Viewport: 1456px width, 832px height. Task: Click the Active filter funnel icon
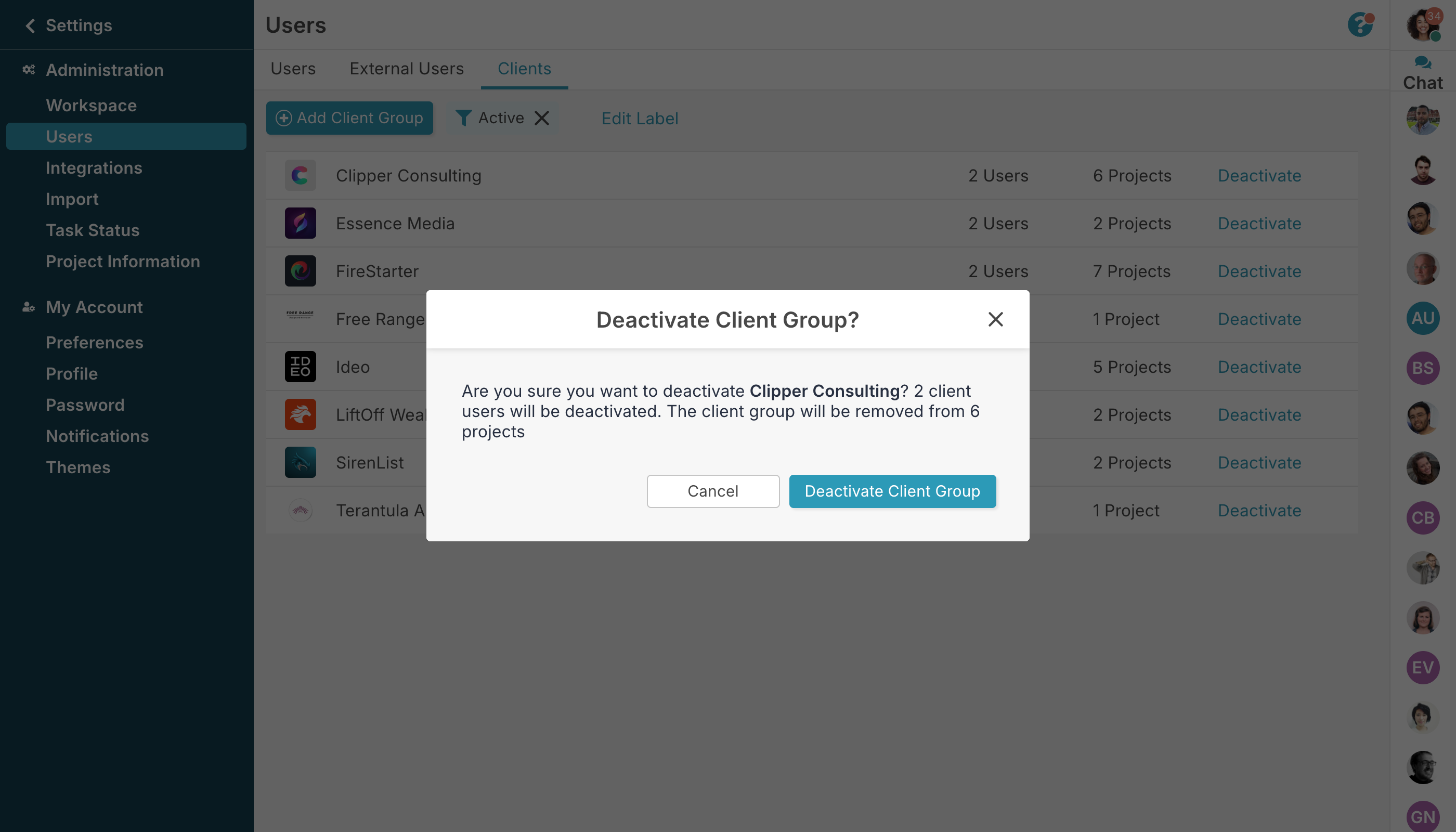[463, 118]
